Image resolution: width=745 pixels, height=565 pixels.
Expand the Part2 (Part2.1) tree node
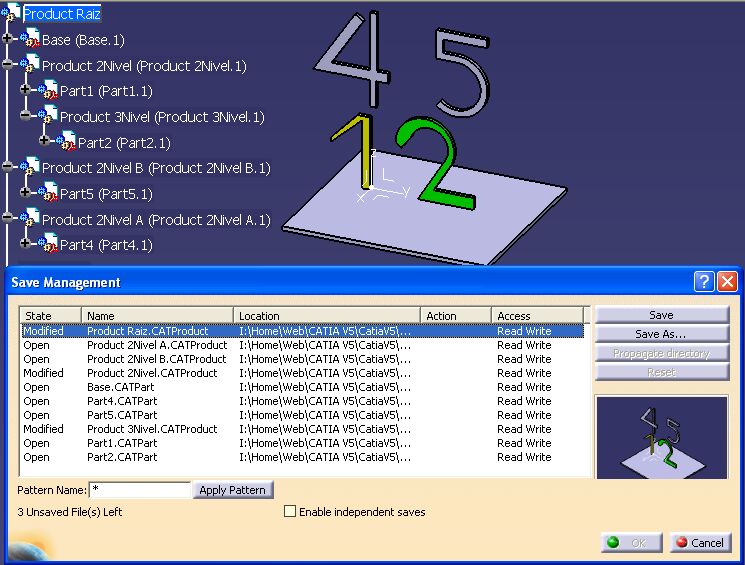[x=44, y=140]
